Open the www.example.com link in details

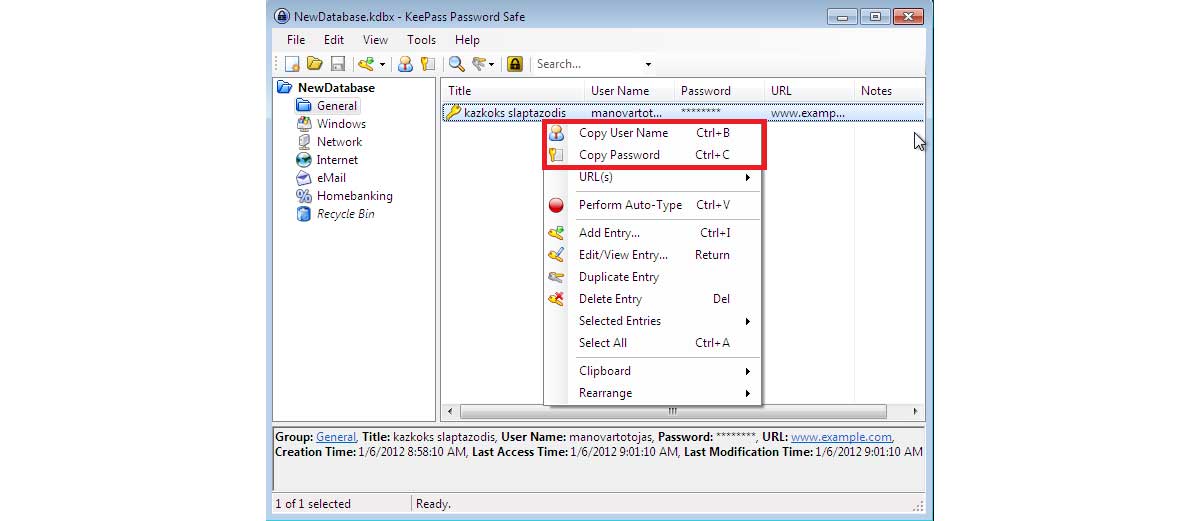pos(841,437)
